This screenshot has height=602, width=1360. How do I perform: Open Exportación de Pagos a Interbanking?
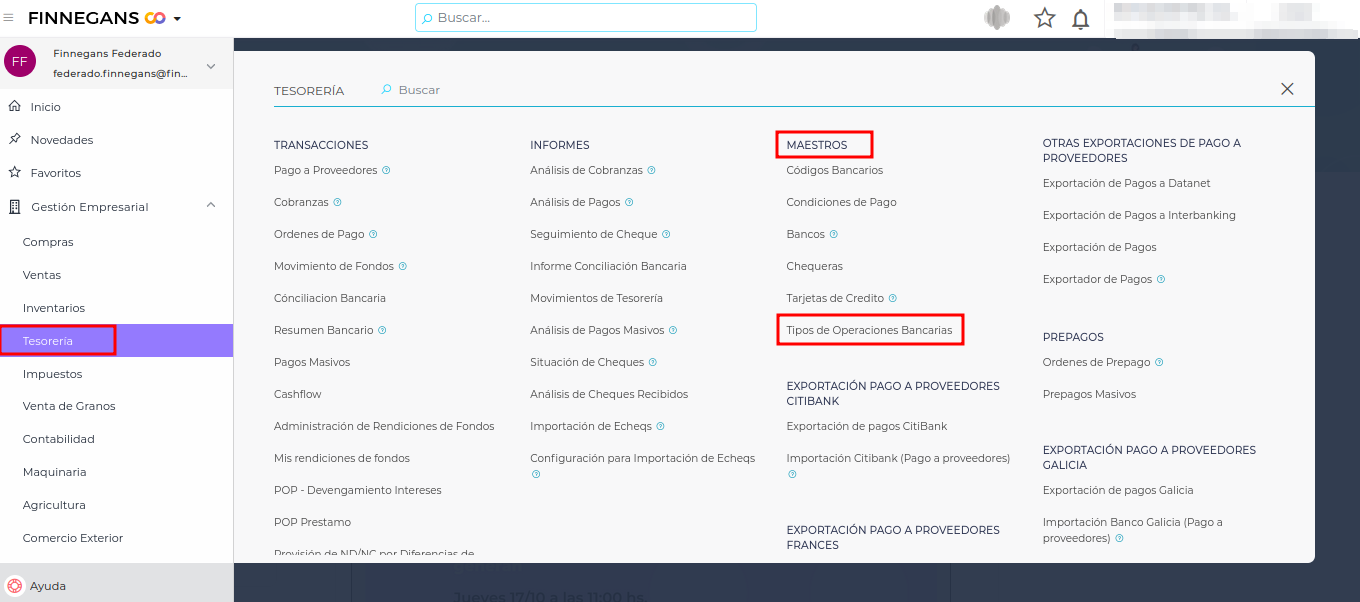1139,215
